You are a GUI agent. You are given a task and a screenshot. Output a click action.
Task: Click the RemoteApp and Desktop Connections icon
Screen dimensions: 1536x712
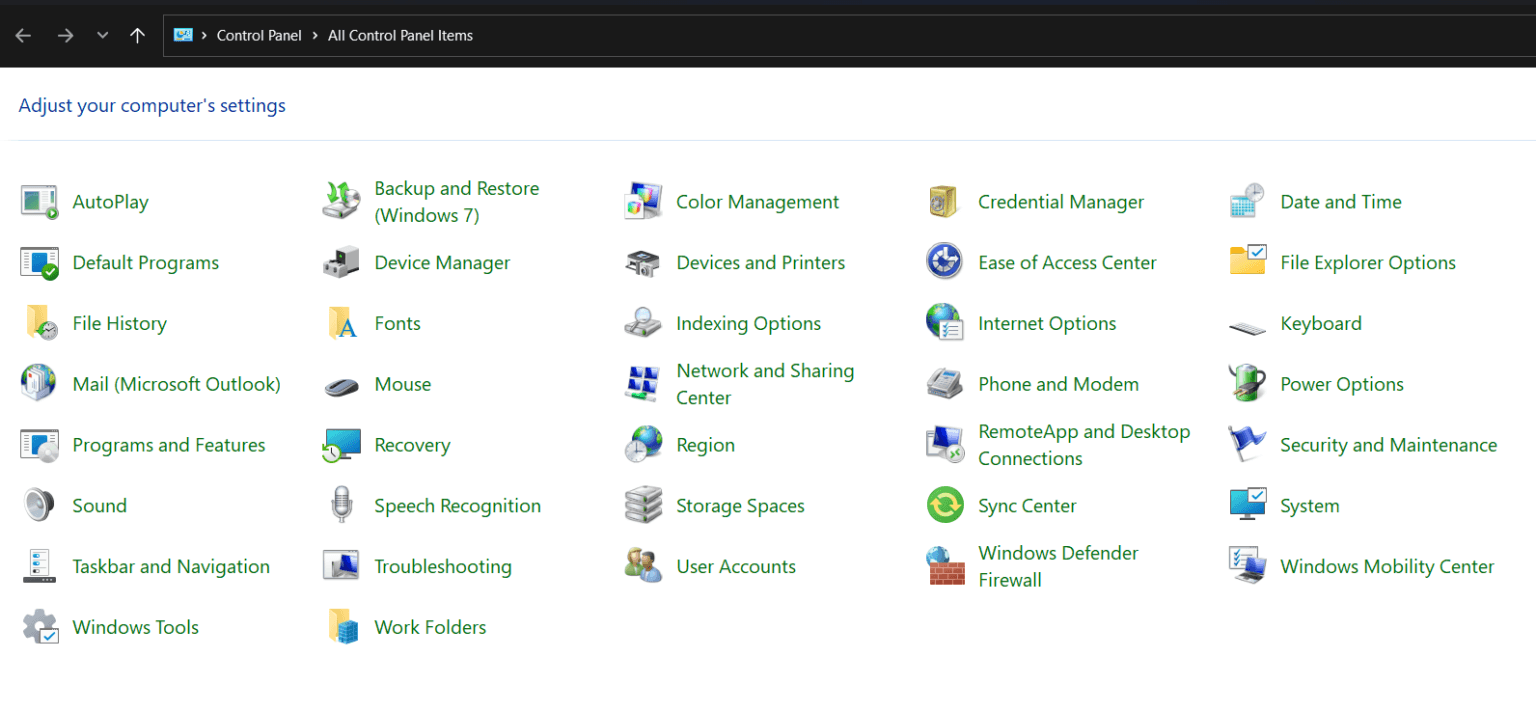(944, 445)
